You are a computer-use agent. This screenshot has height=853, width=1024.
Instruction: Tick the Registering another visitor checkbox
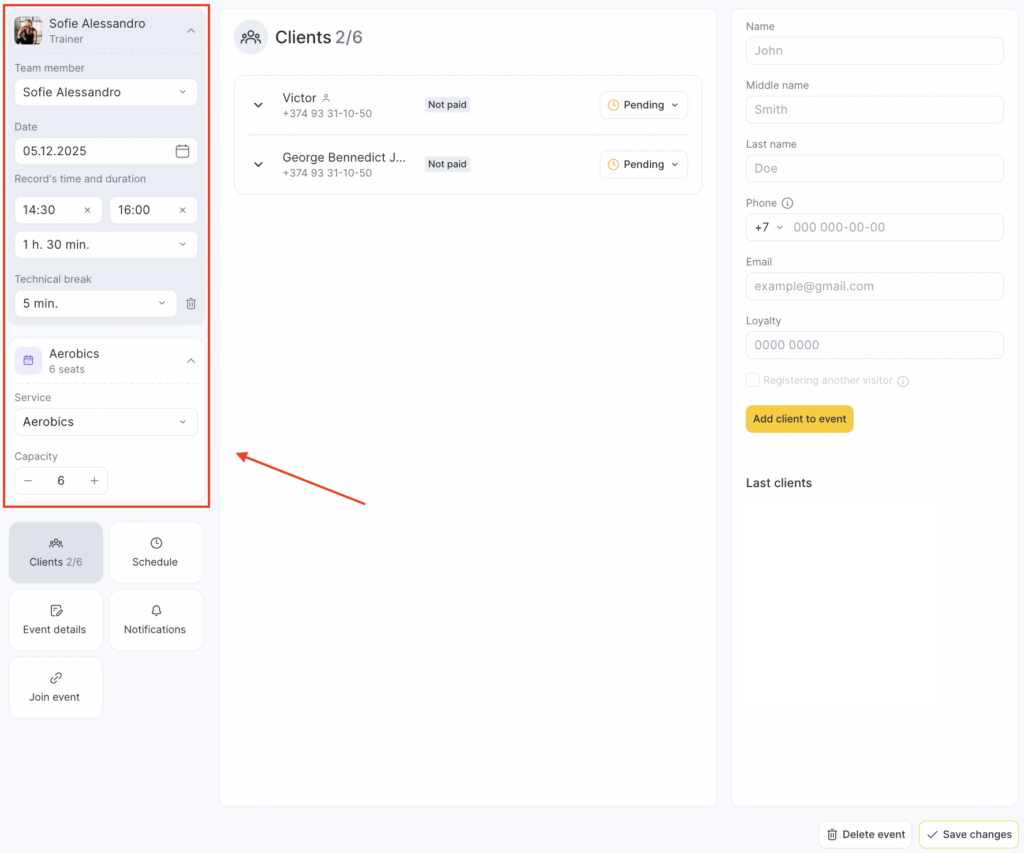point(753,380)
